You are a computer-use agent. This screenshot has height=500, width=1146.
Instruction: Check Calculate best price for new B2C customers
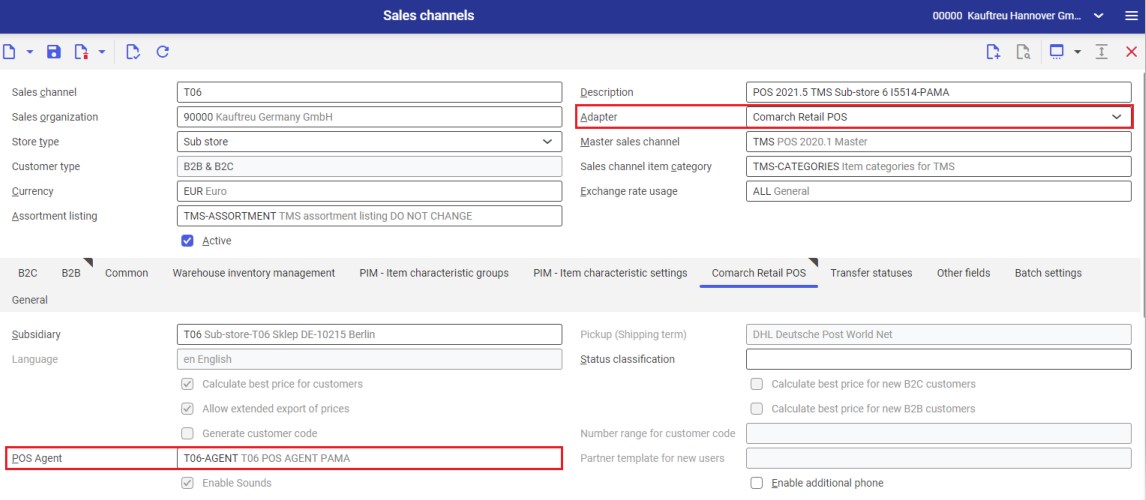(x=757, y=384)
